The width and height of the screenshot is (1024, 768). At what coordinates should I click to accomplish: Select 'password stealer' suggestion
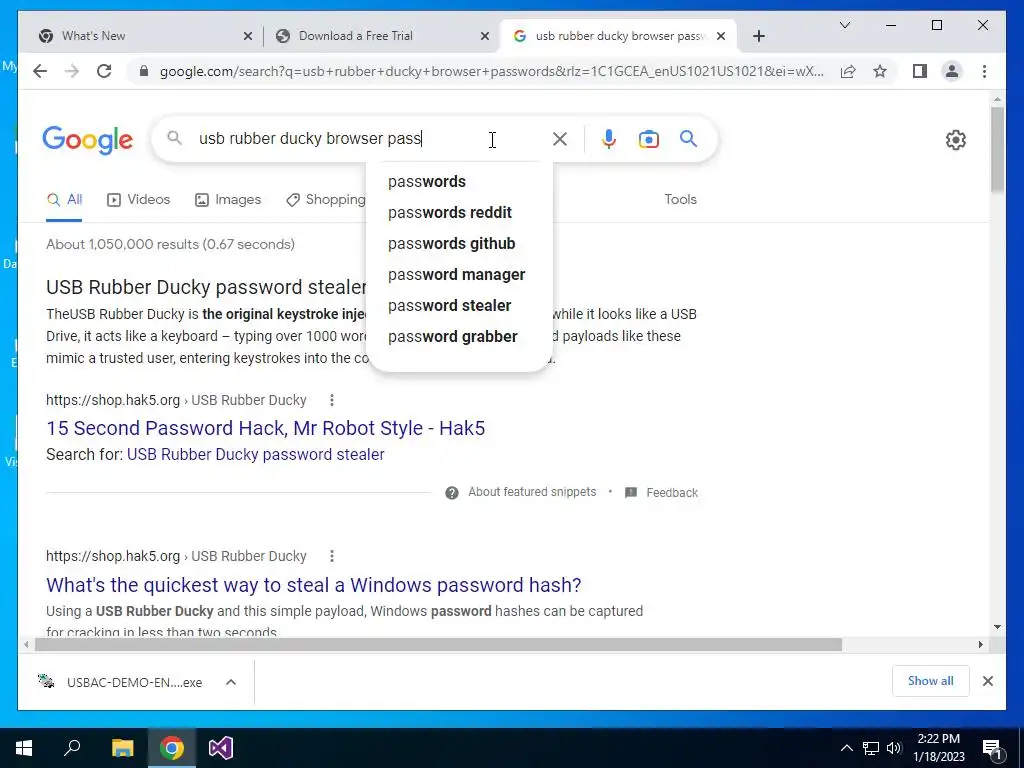pos(449,306)
